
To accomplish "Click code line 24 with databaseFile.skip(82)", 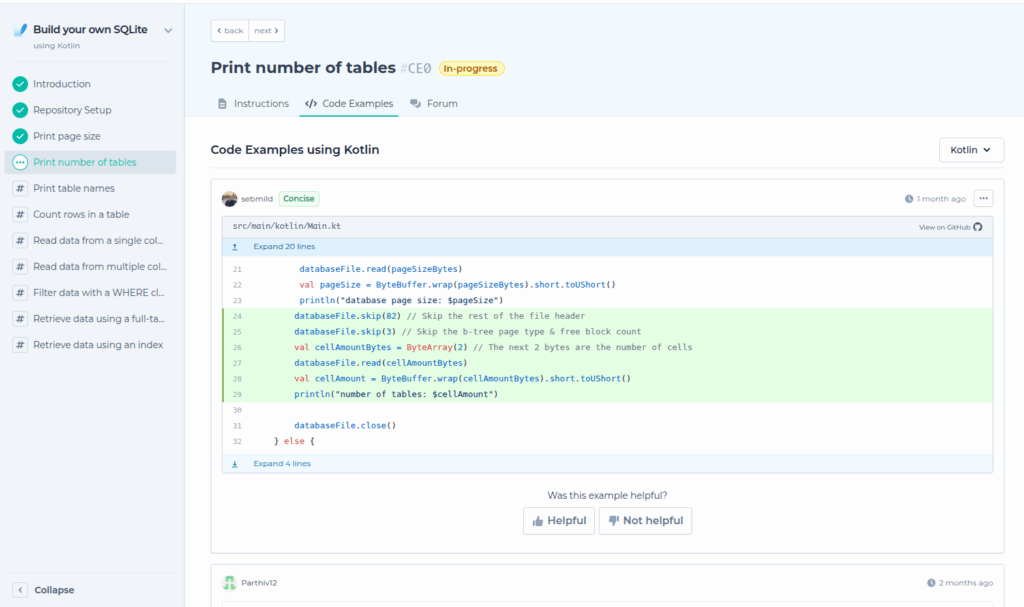I will pyautogui.click(x=607, y=316).
